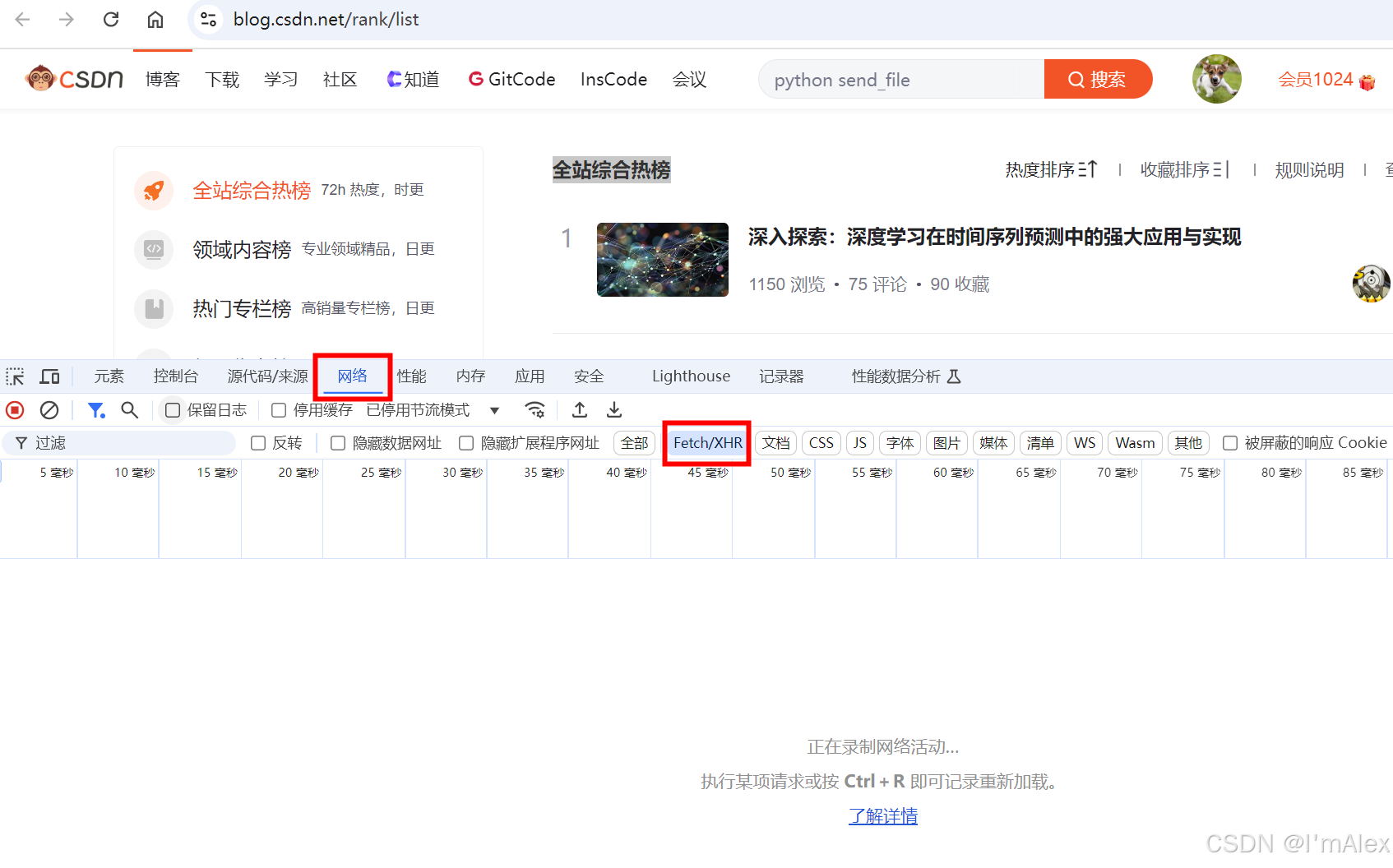Open the 应用 DevTools tab
The height and width of the screenshot is (868, 1393).
(x=530, y=376)
